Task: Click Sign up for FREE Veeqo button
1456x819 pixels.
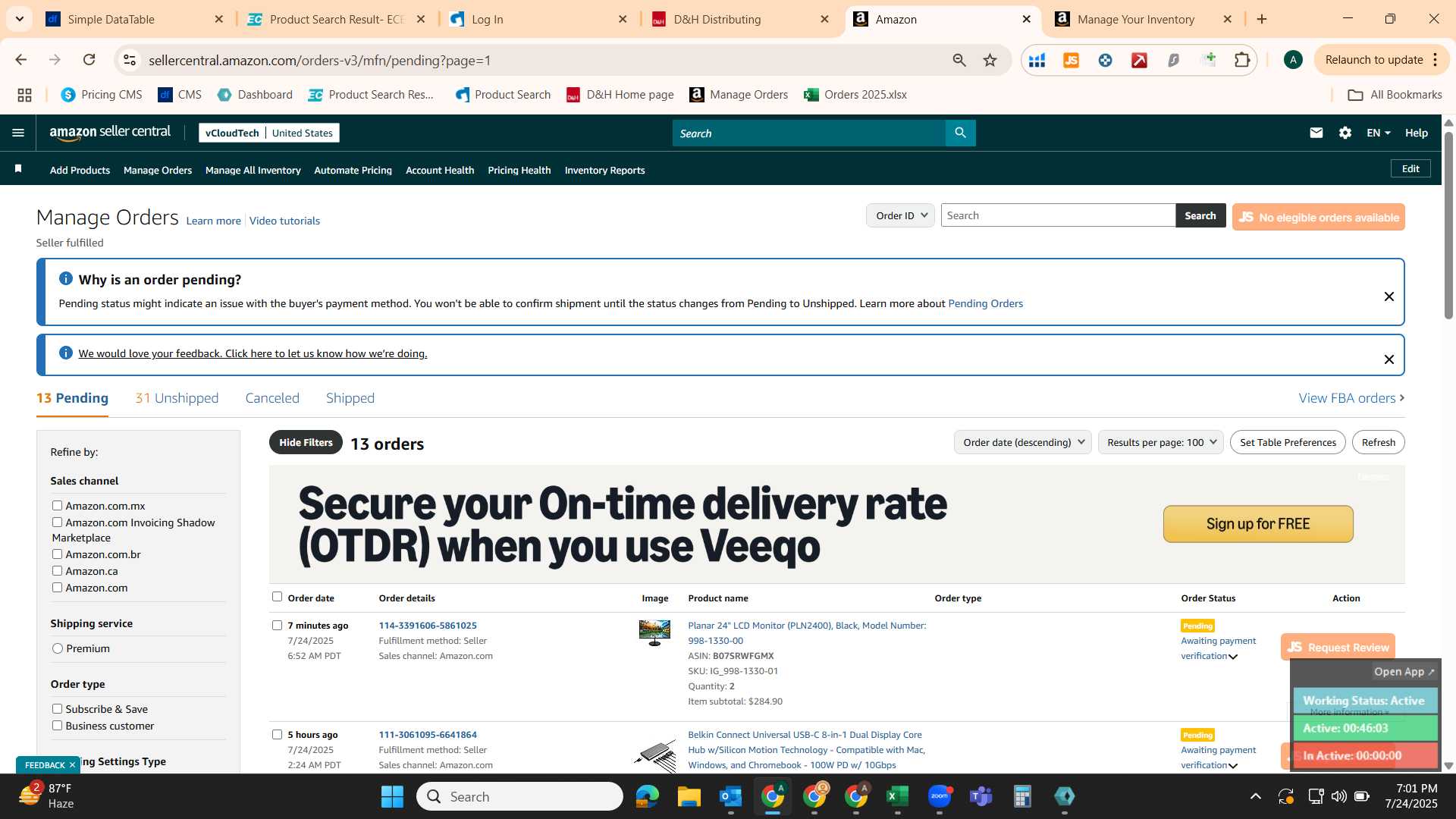Action: pyautogui.click(x=1258, y=524)
